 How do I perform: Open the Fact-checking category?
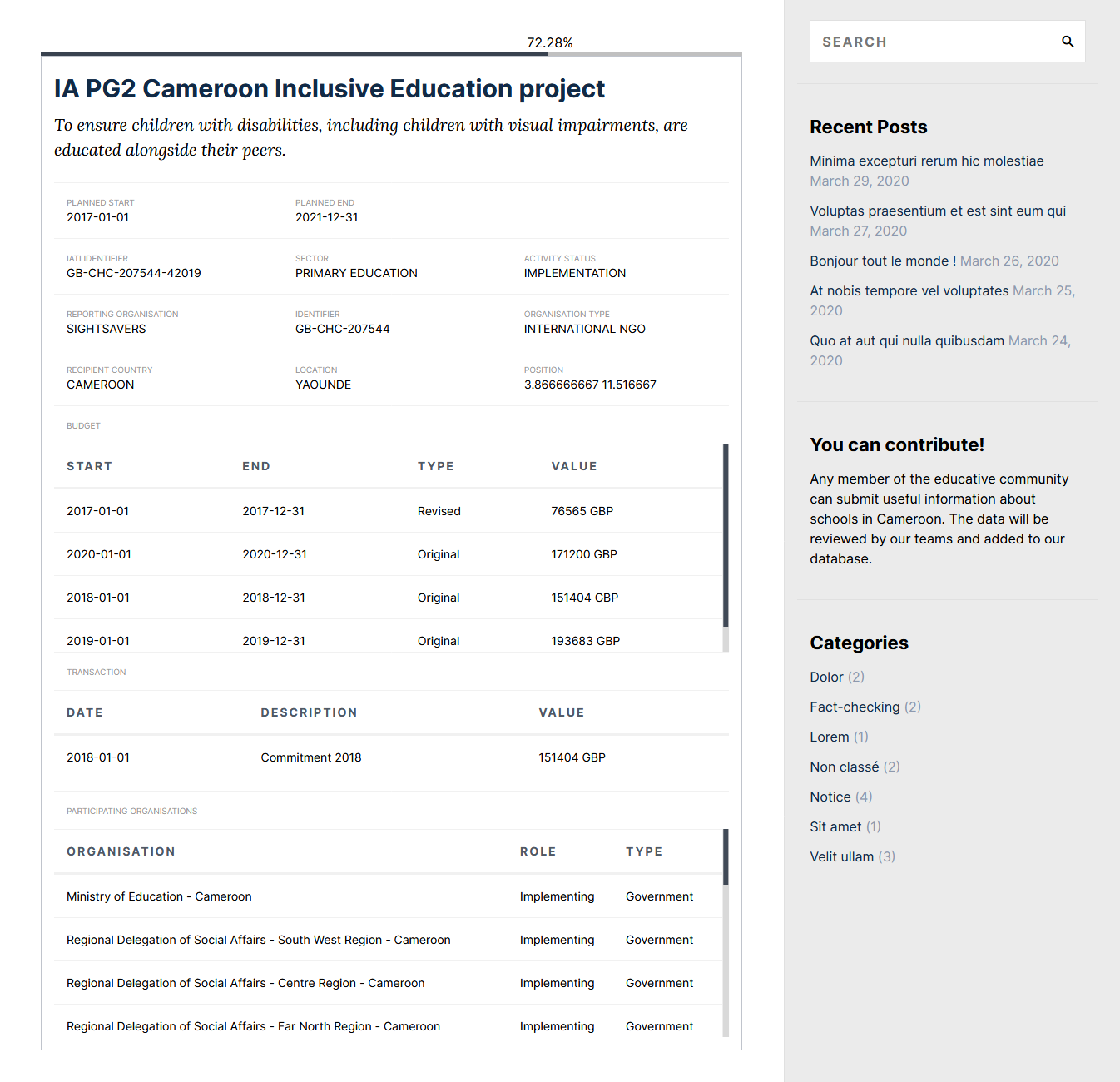[x=855, y=707]
